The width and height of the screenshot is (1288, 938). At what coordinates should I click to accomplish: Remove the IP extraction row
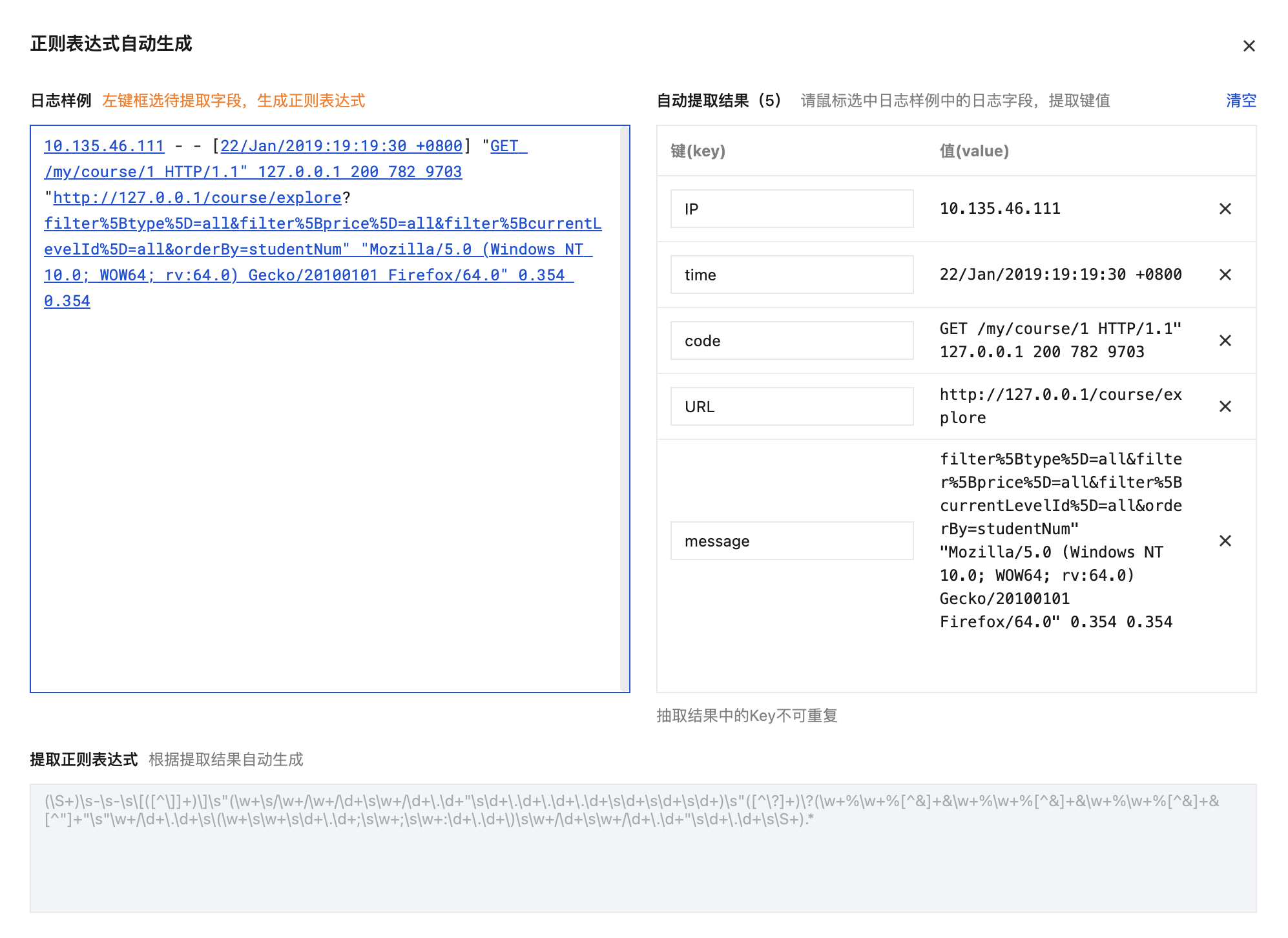click(x=1225, y=209)
